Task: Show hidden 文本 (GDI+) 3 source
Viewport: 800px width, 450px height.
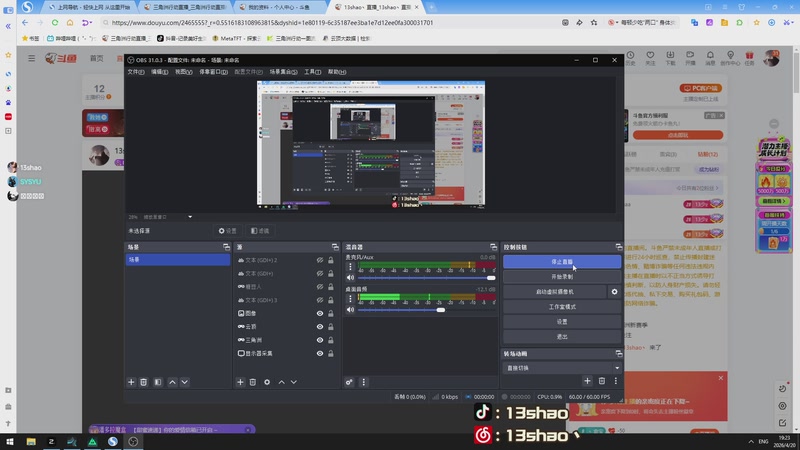Action: pos(320,300)
